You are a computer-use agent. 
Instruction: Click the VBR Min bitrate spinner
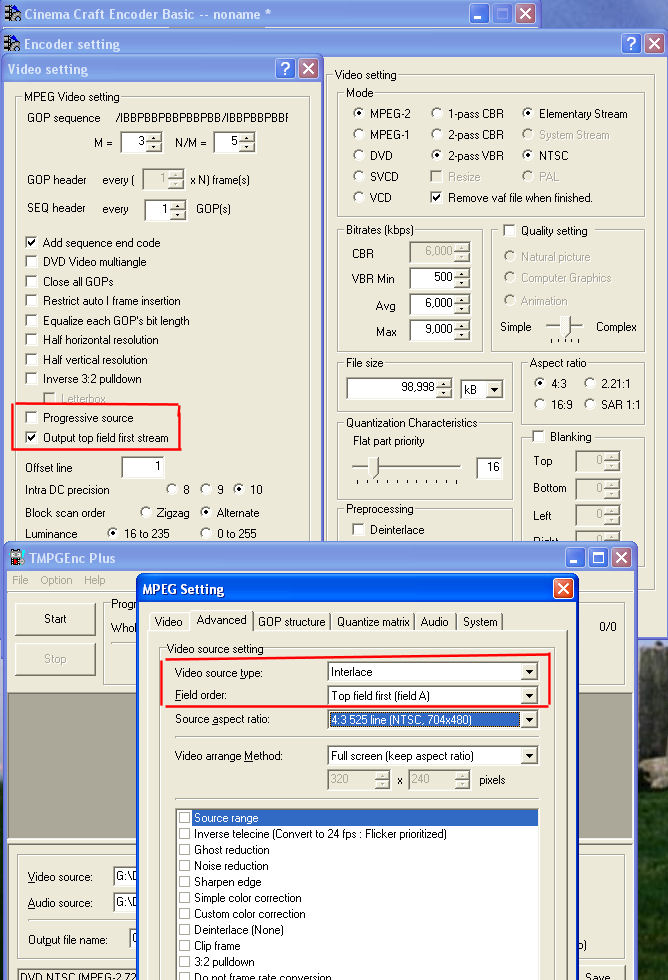click(462, 278)
